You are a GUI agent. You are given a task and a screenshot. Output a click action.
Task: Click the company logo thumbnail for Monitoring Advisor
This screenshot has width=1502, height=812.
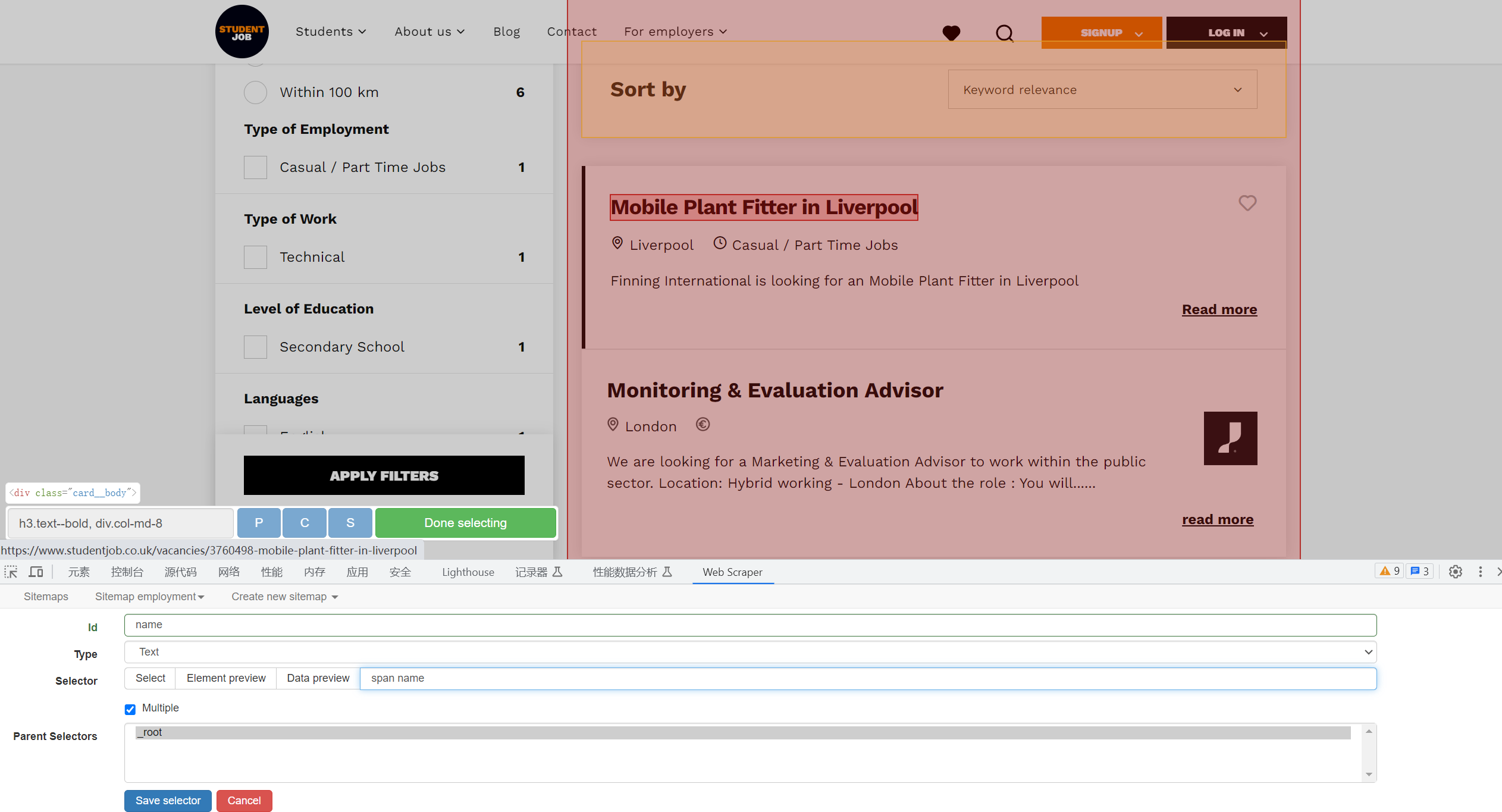1230,438
